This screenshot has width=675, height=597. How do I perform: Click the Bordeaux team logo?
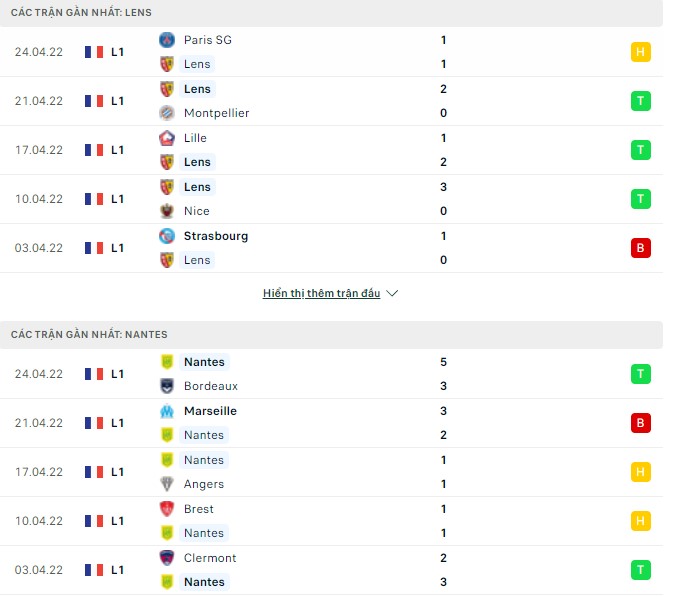167,386
